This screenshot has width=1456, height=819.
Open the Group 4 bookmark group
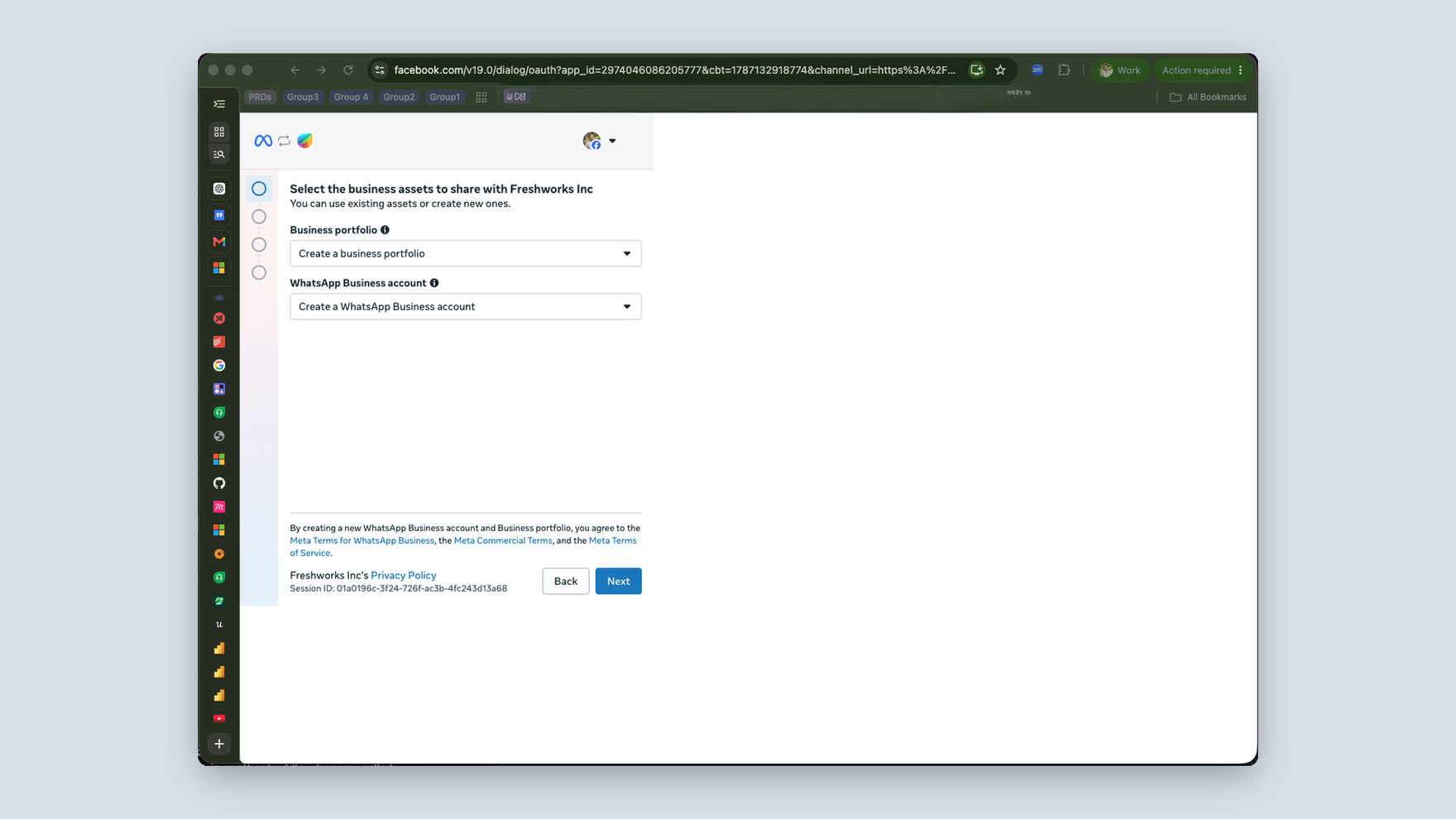click(x=351, y=97)
